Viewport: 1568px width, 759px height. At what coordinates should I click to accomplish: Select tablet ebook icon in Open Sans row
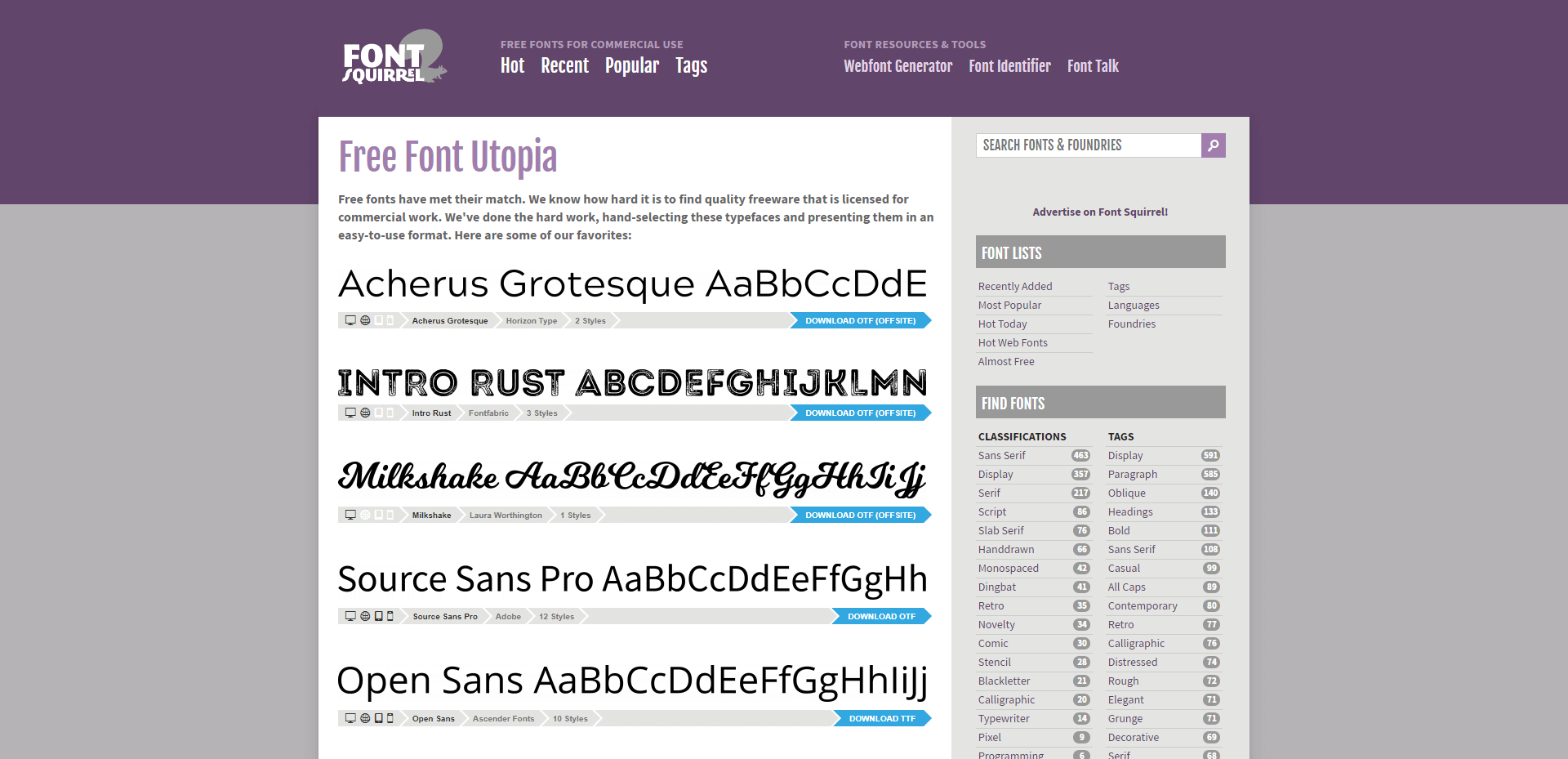pos(379,718)
